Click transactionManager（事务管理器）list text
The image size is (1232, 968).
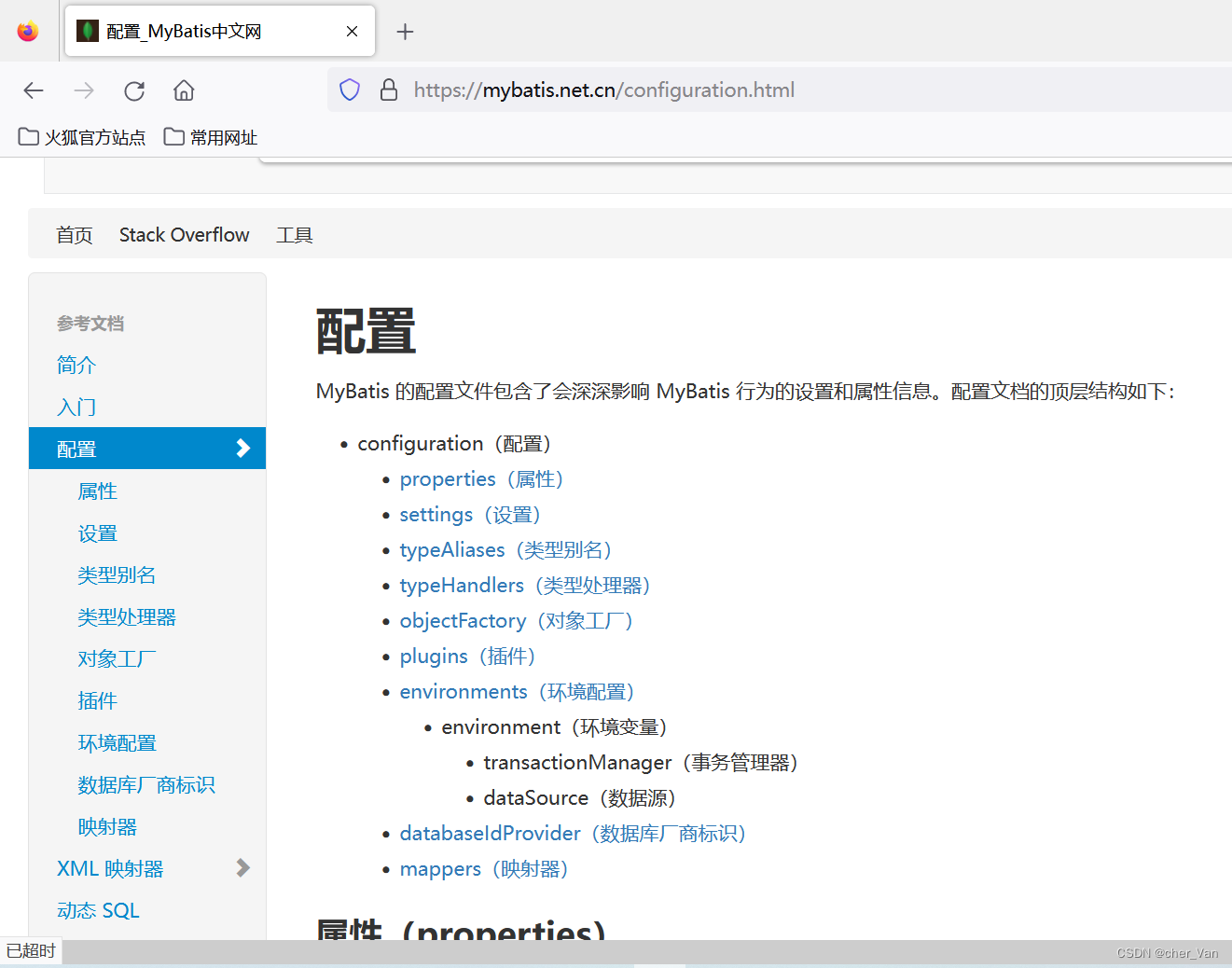642,763
